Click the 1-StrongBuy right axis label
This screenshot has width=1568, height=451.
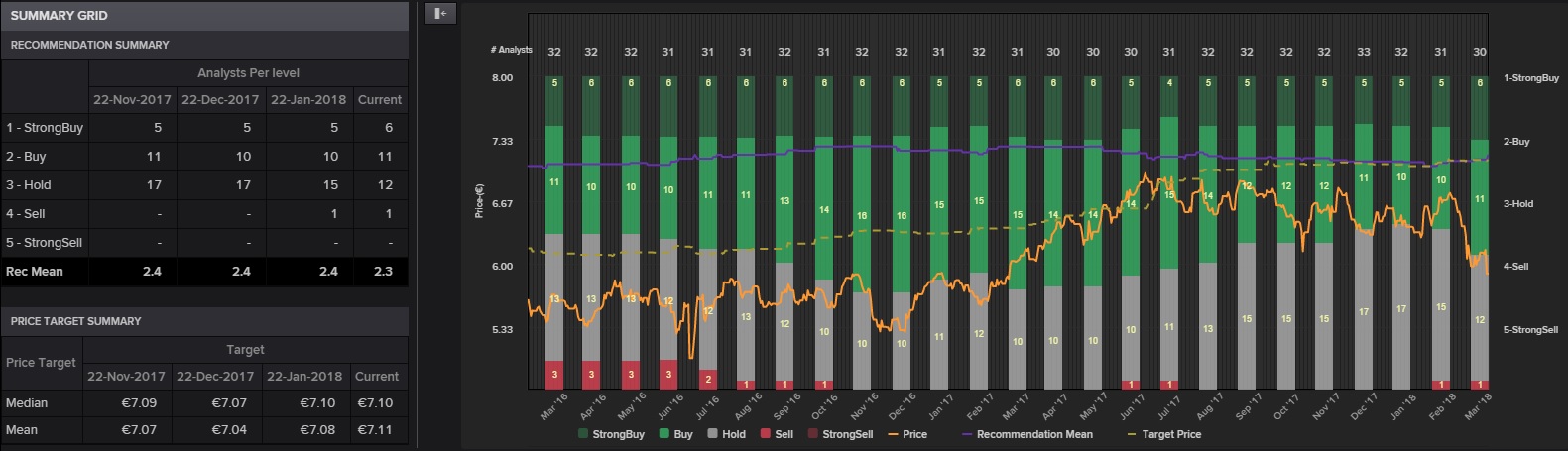pyautogui.click(x=1531, y=78)
